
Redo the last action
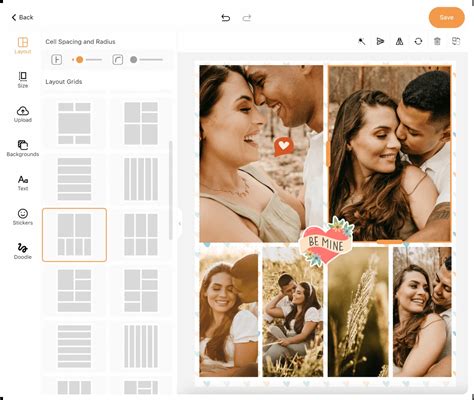[x=247, y=18]
